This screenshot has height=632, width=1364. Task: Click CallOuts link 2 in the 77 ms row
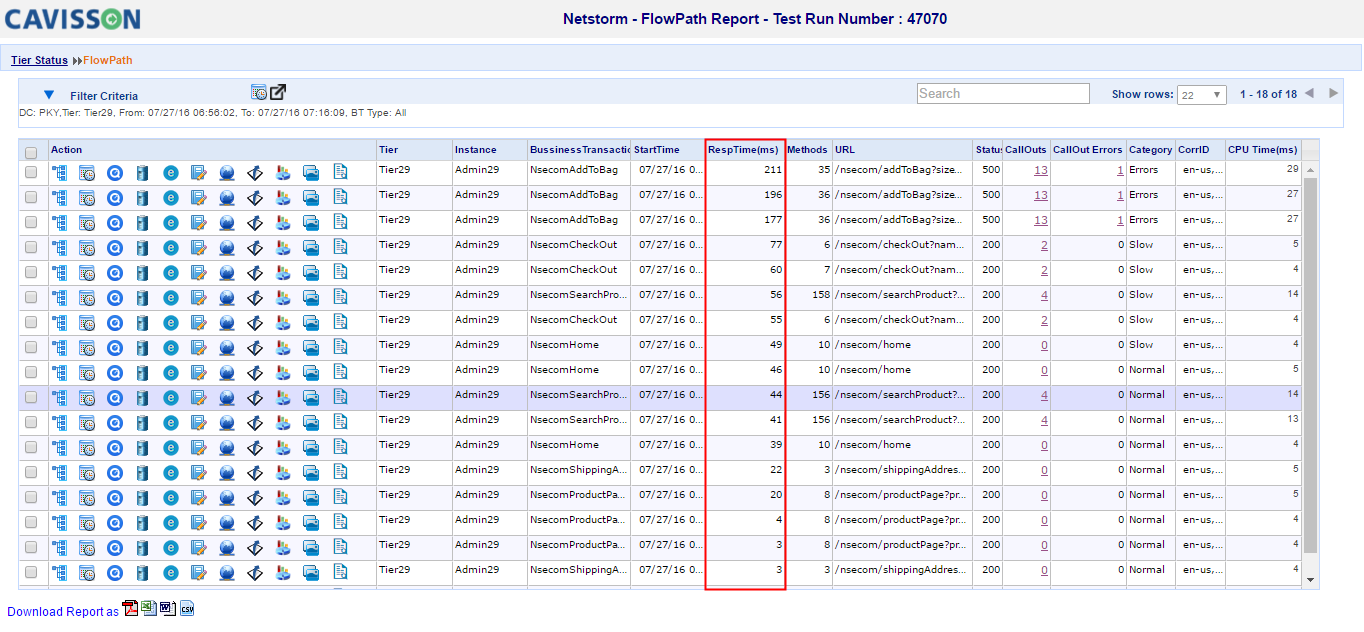point(1044,245)
